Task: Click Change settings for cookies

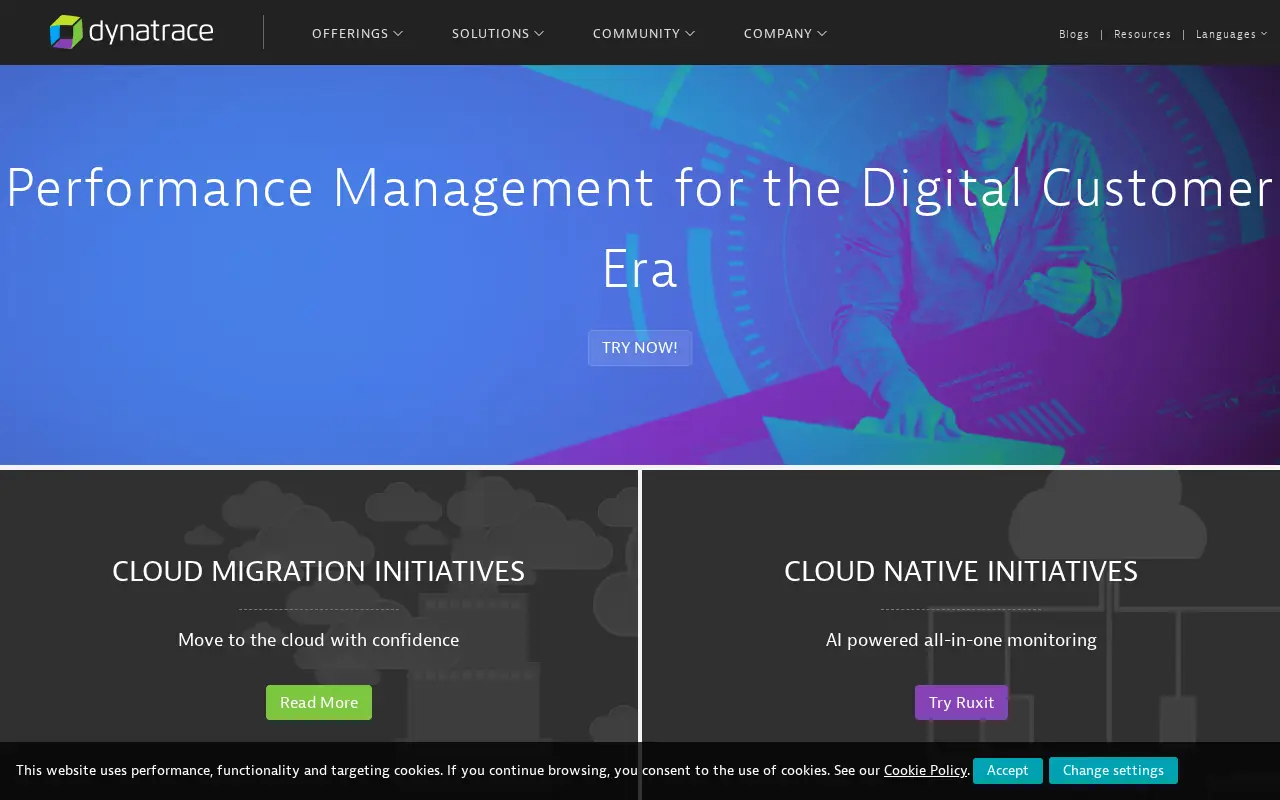Action: point(1113,770)
